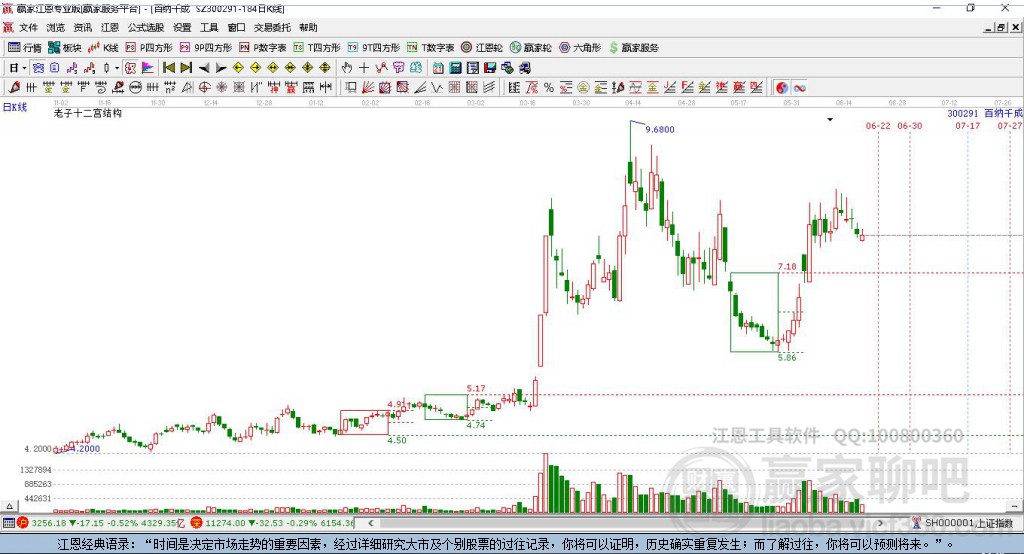Click the red floppy disk save icon

490,68
